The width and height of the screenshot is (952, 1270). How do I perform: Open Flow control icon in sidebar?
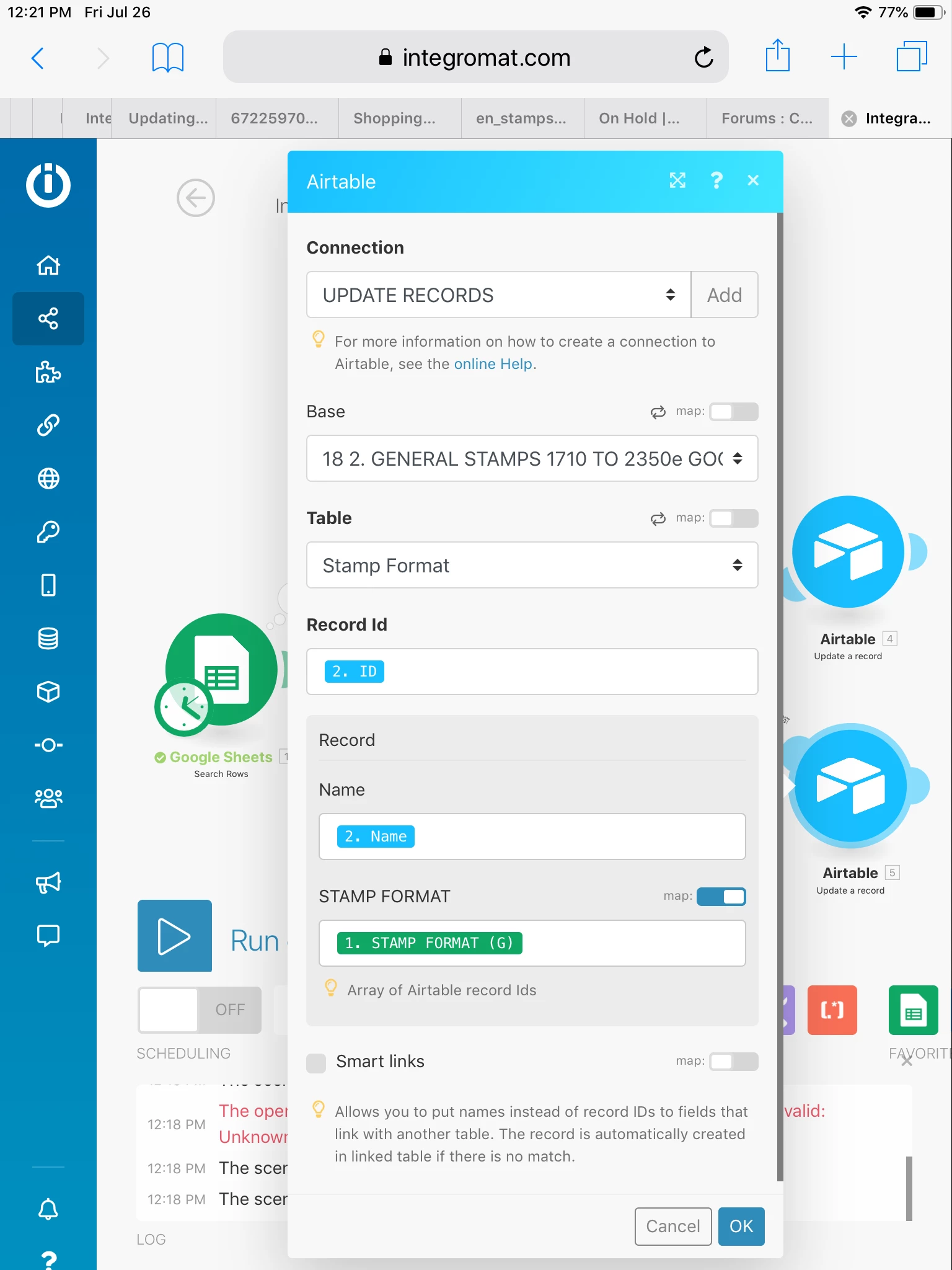[x=48, y=745]
